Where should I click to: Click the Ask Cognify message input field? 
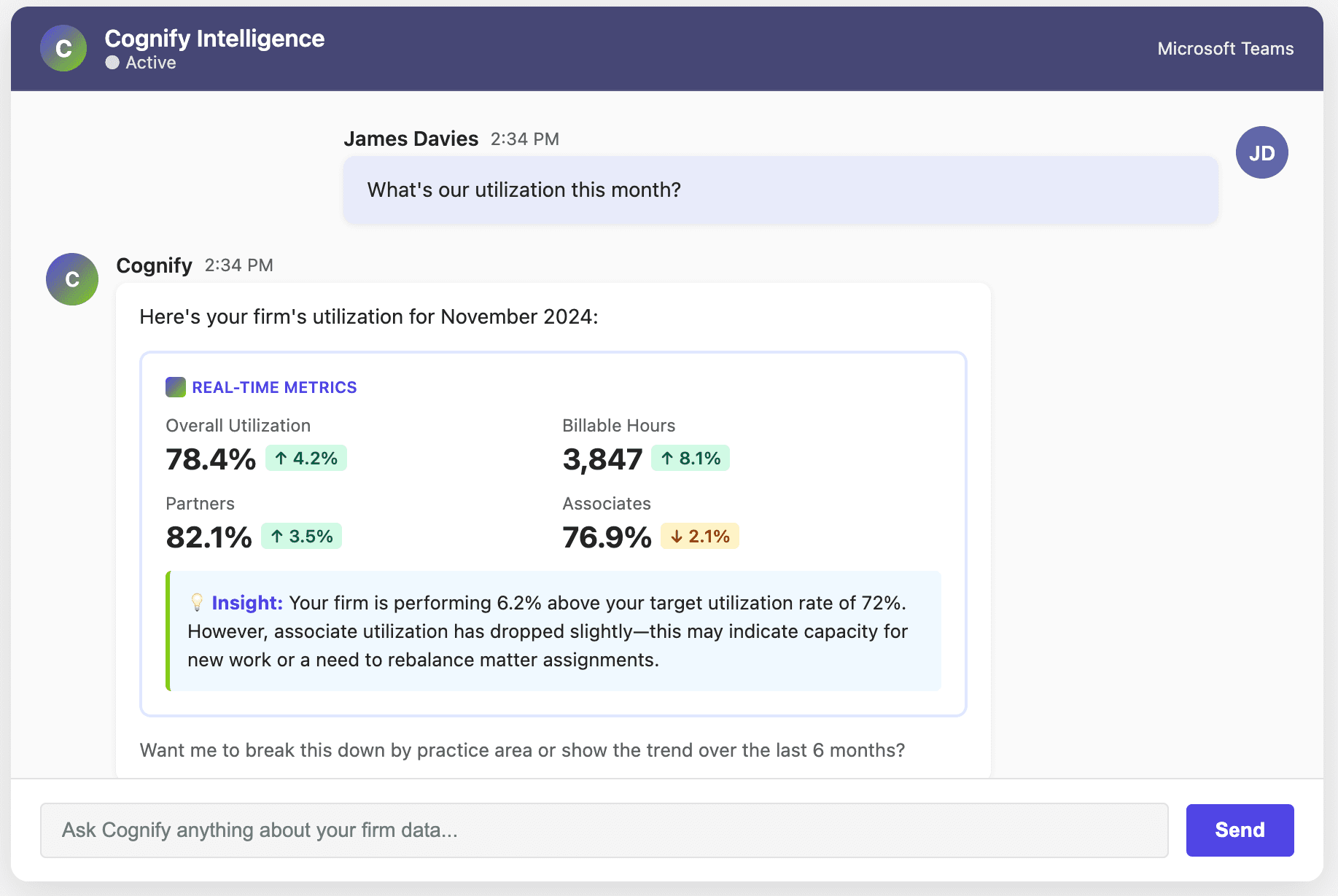pos(604,830)
